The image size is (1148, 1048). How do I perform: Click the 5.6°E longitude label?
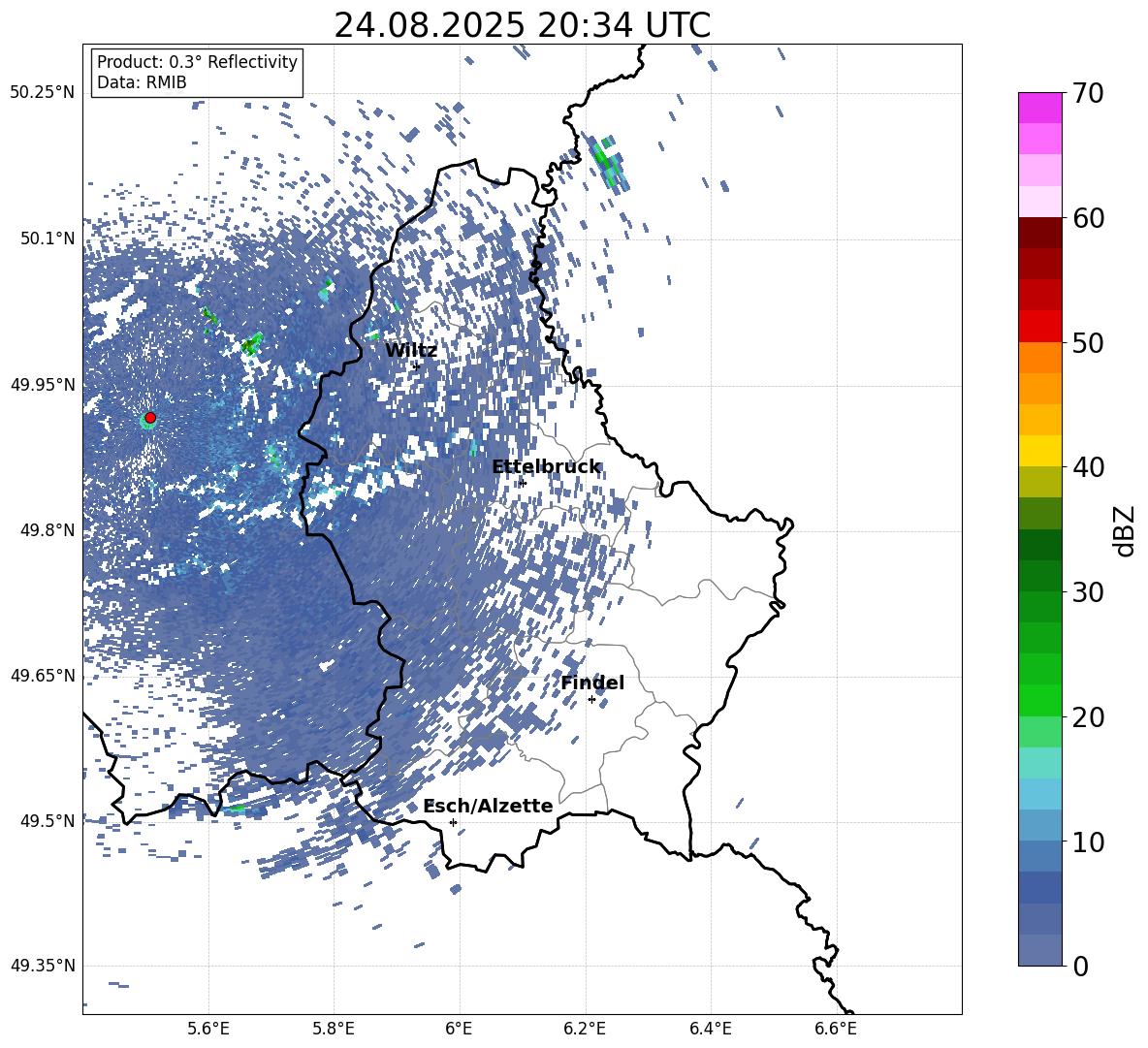coord(208,1029)
